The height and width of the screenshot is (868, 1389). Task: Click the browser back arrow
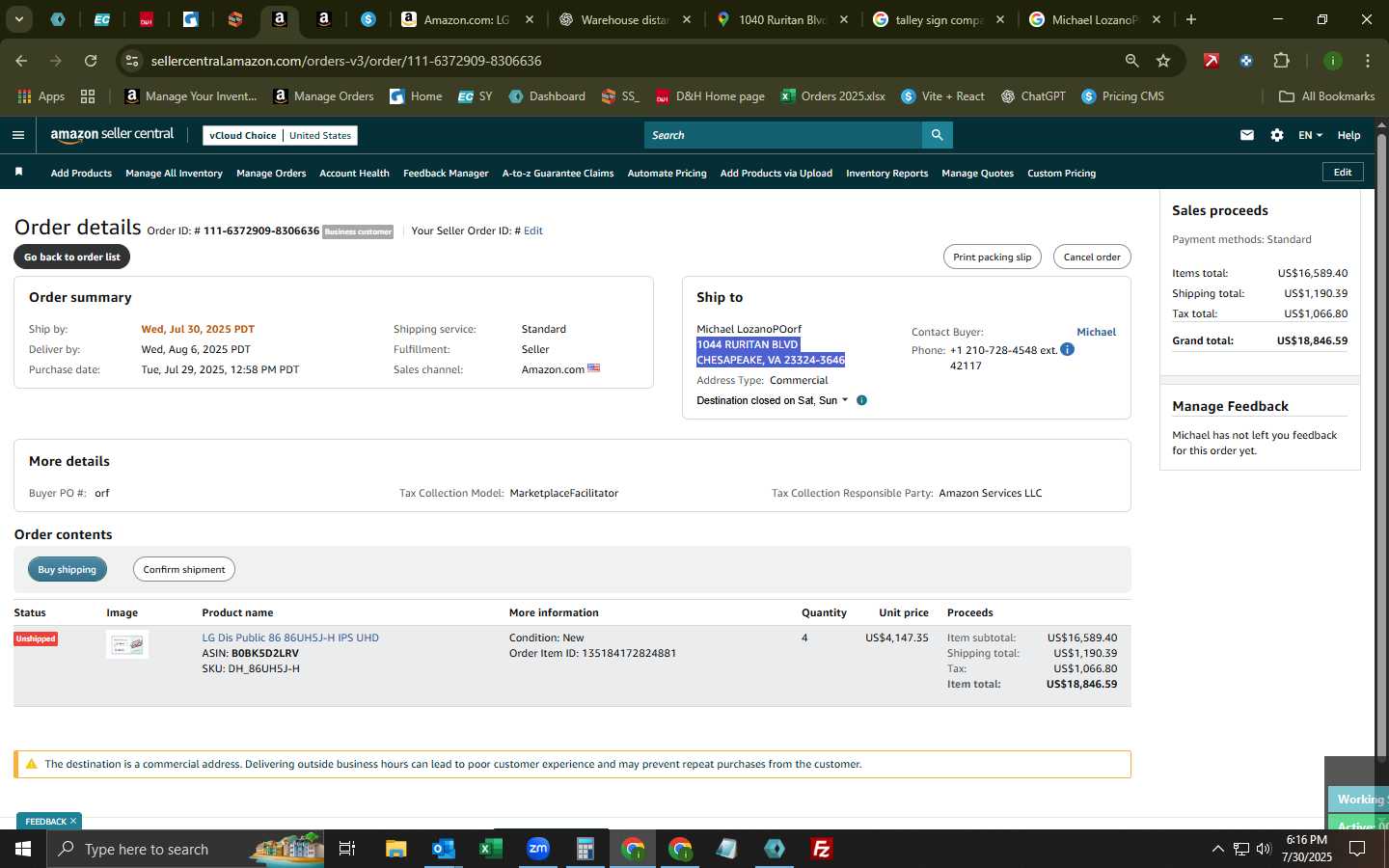pos(21,61)
